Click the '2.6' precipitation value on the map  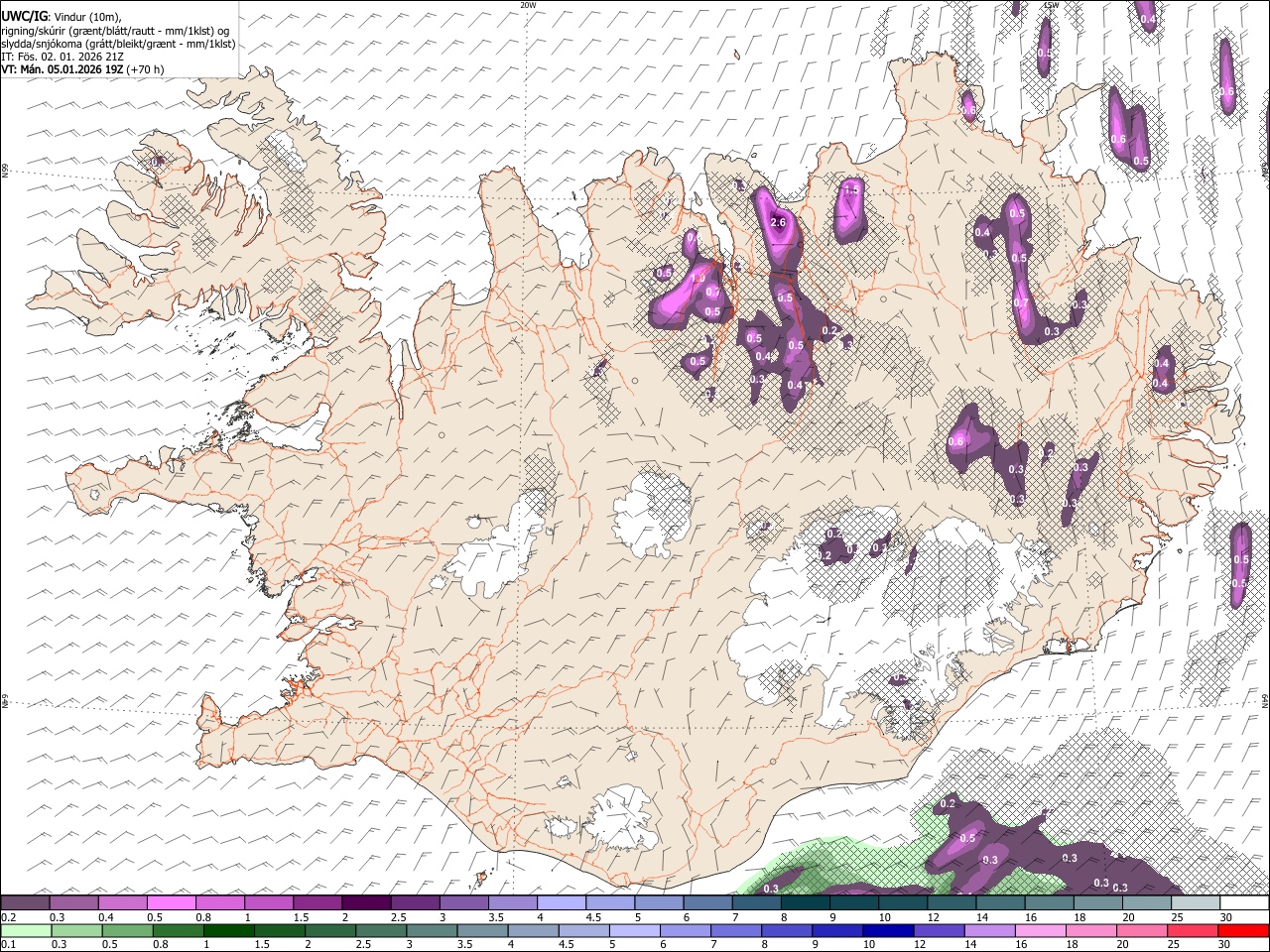click(778, 222)
